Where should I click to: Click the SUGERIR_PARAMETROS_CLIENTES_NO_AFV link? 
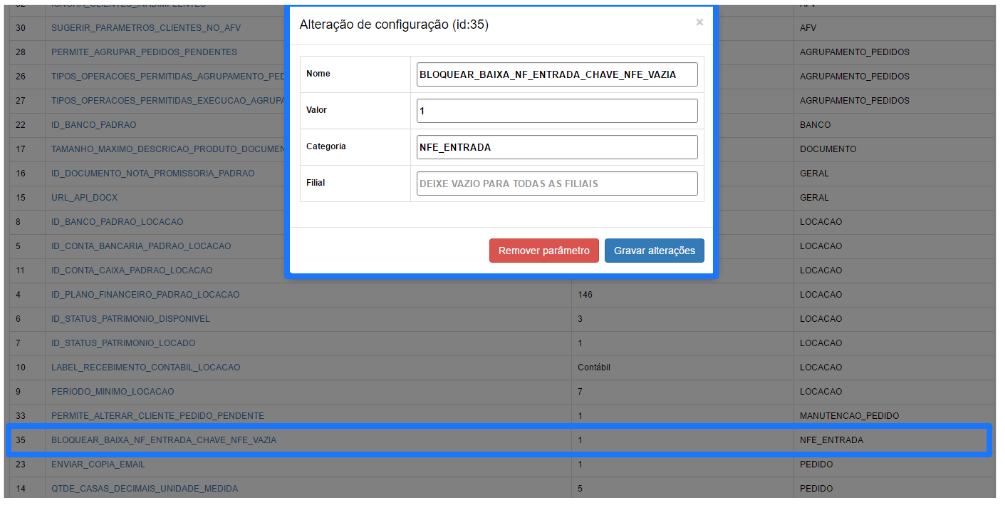[145, 28]
